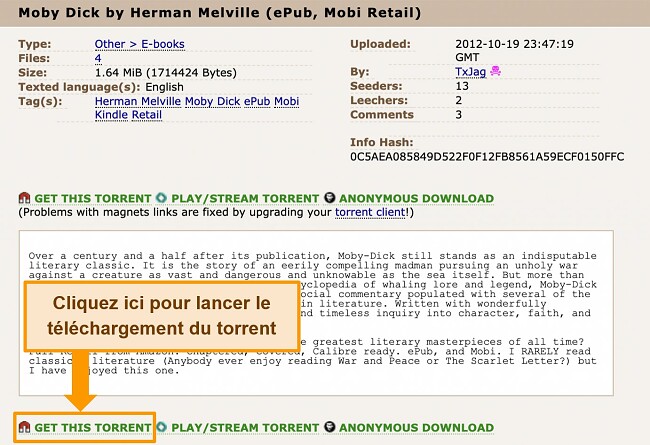Choose the upper ANONYMOUS DOWNLOAD link
650x445 pixels.
coord(417,199)
